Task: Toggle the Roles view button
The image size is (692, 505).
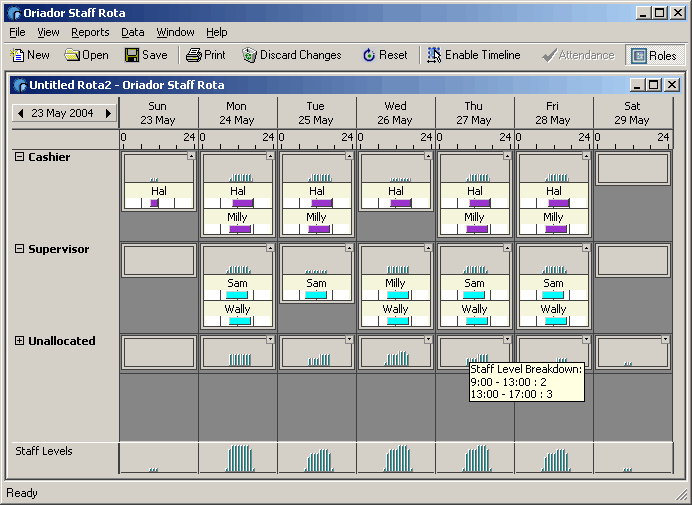Action: 655,55
